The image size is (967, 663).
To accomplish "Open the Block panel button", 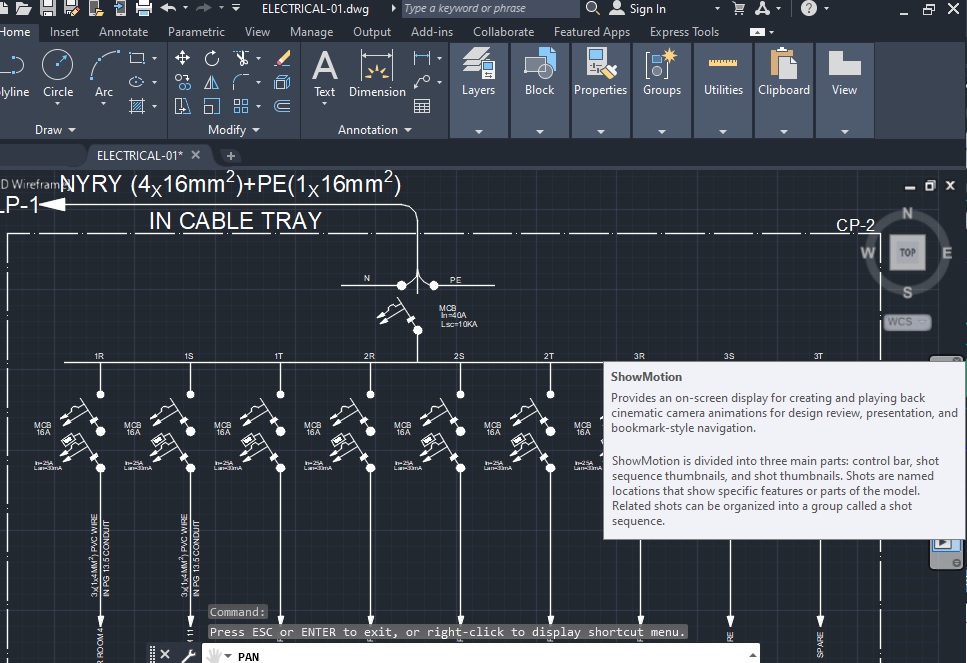I will [x=540, y=90].
